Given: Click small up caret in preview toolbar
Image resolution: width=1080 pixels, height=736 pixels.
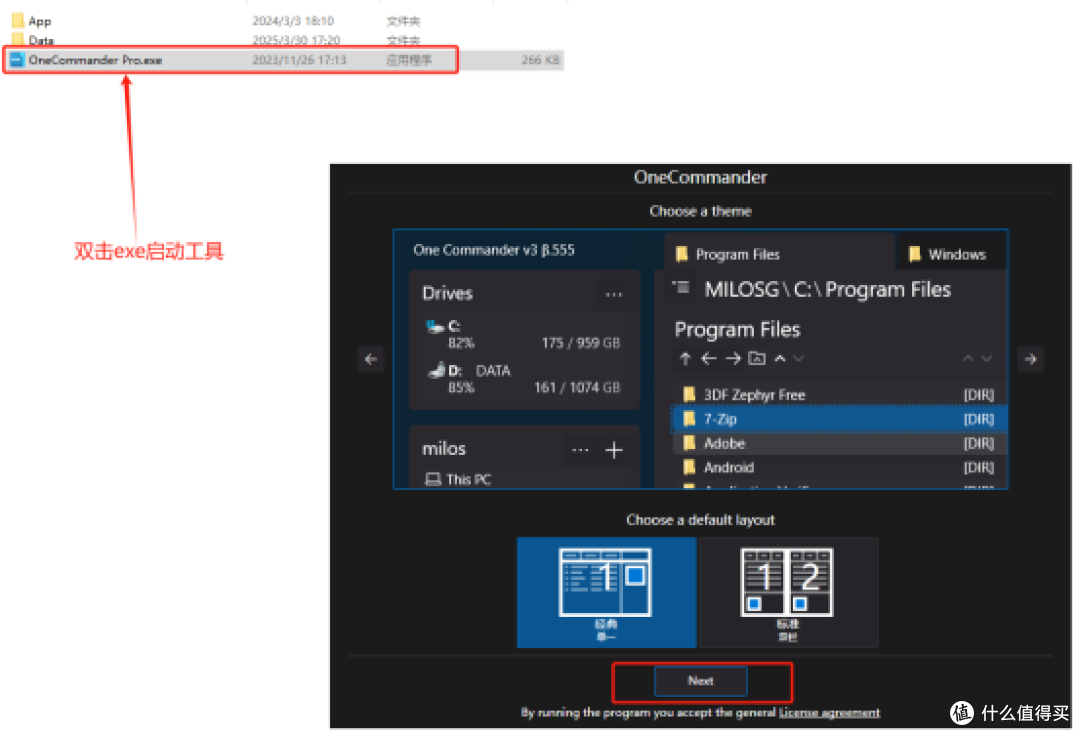Looking at the screenshot, I should pyautogui.click(x=780, y=358).
